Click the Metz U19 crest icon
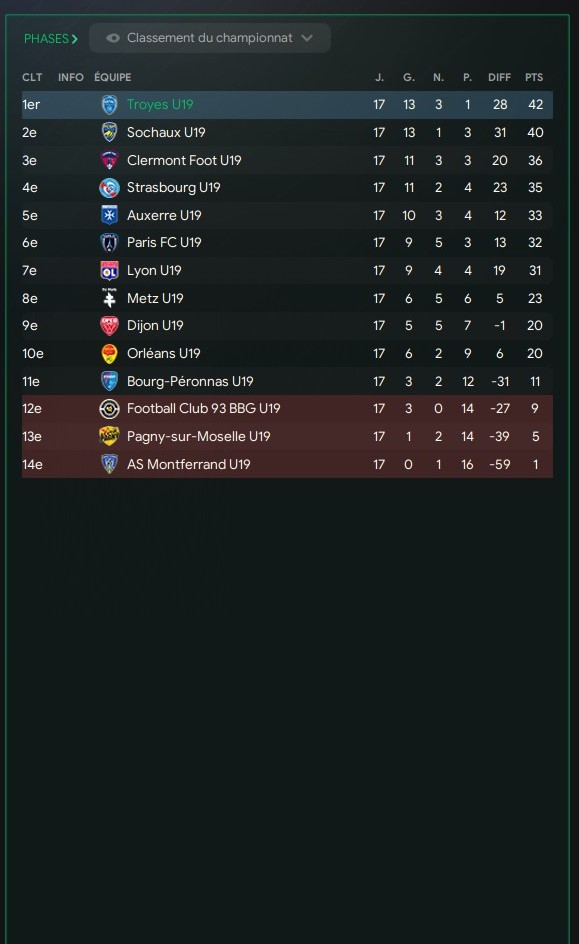 [109, 298]
